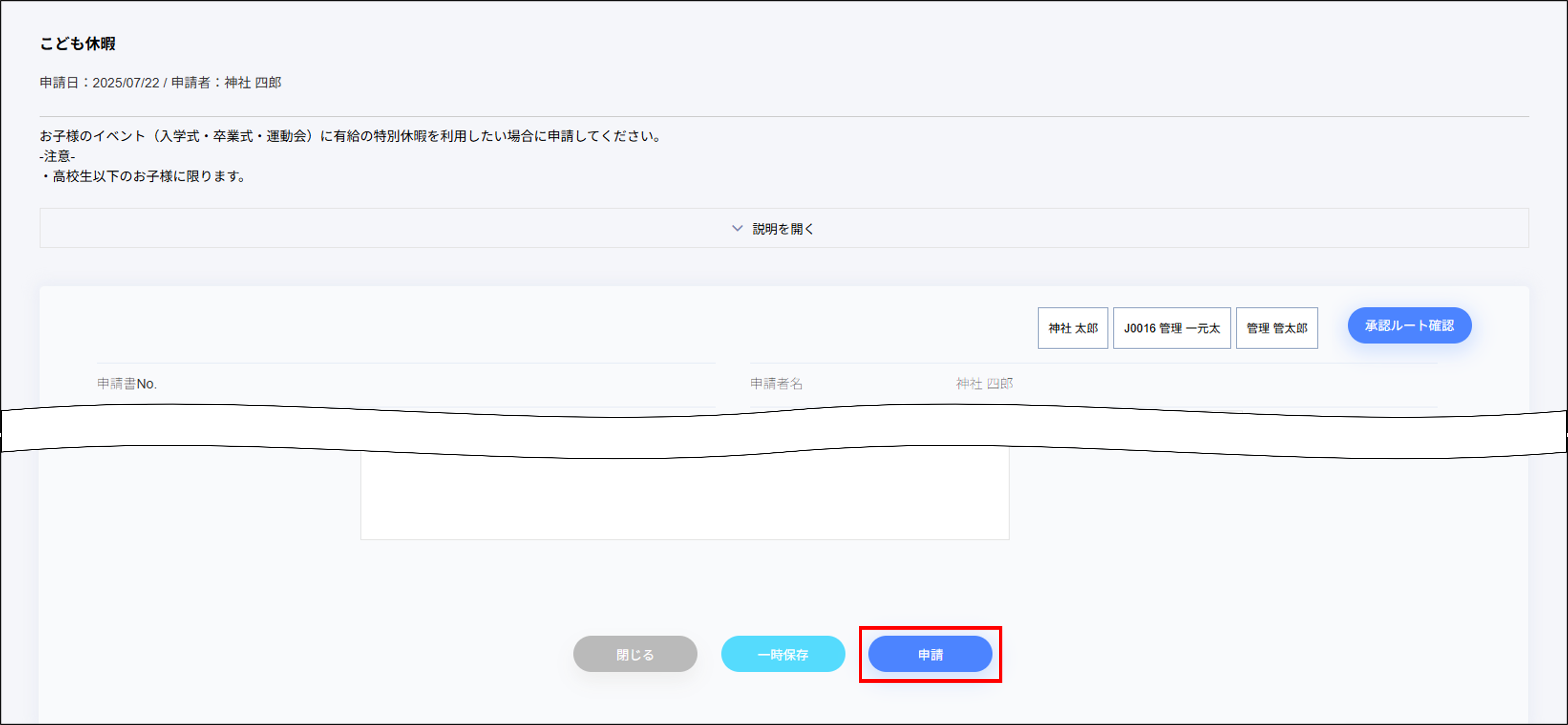Select approver chip 管理 管太郎
The image size is (1568, 725).
coord(1276,328)
